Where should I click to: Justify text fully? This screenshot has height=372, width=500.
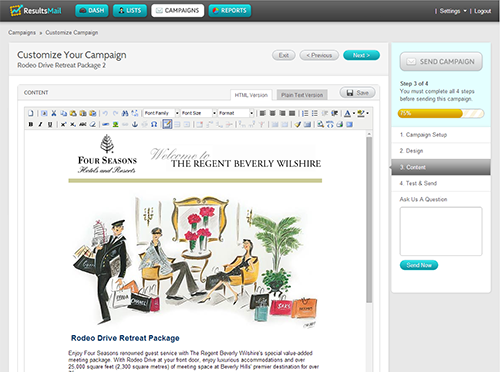pos(292,113)
